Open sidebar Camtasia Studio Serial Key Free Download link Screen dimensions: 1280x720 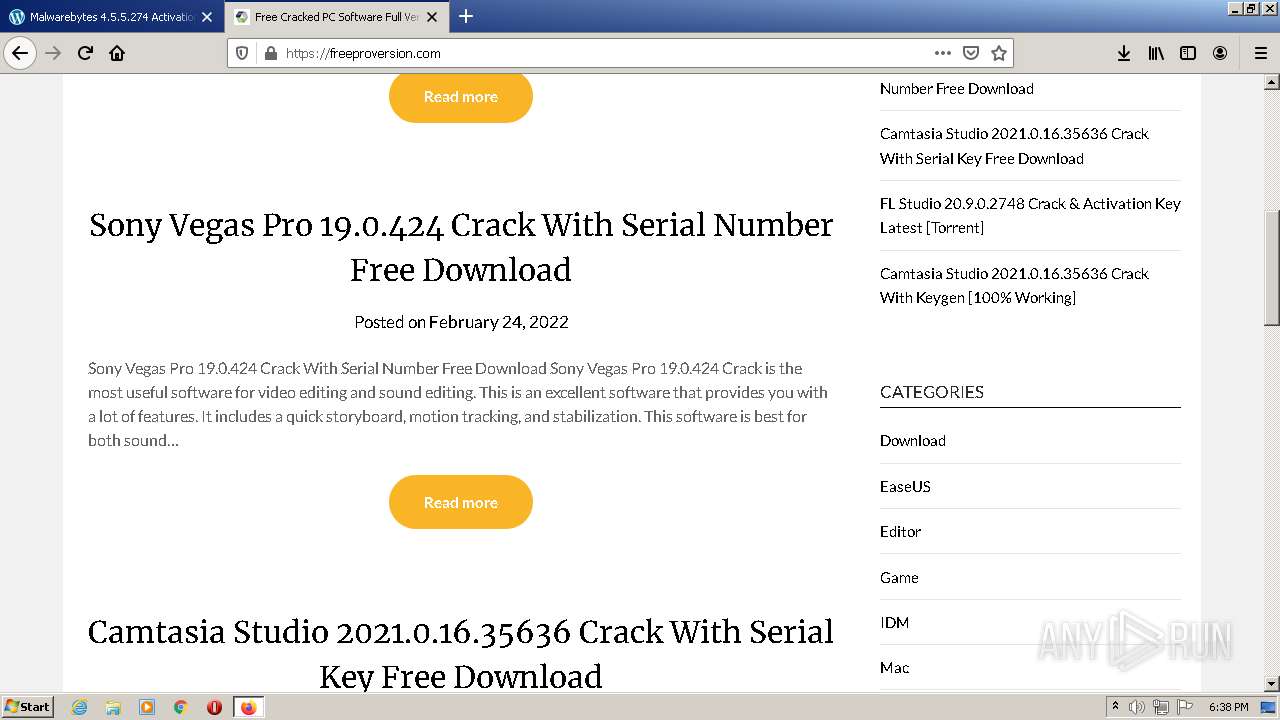1014,146
